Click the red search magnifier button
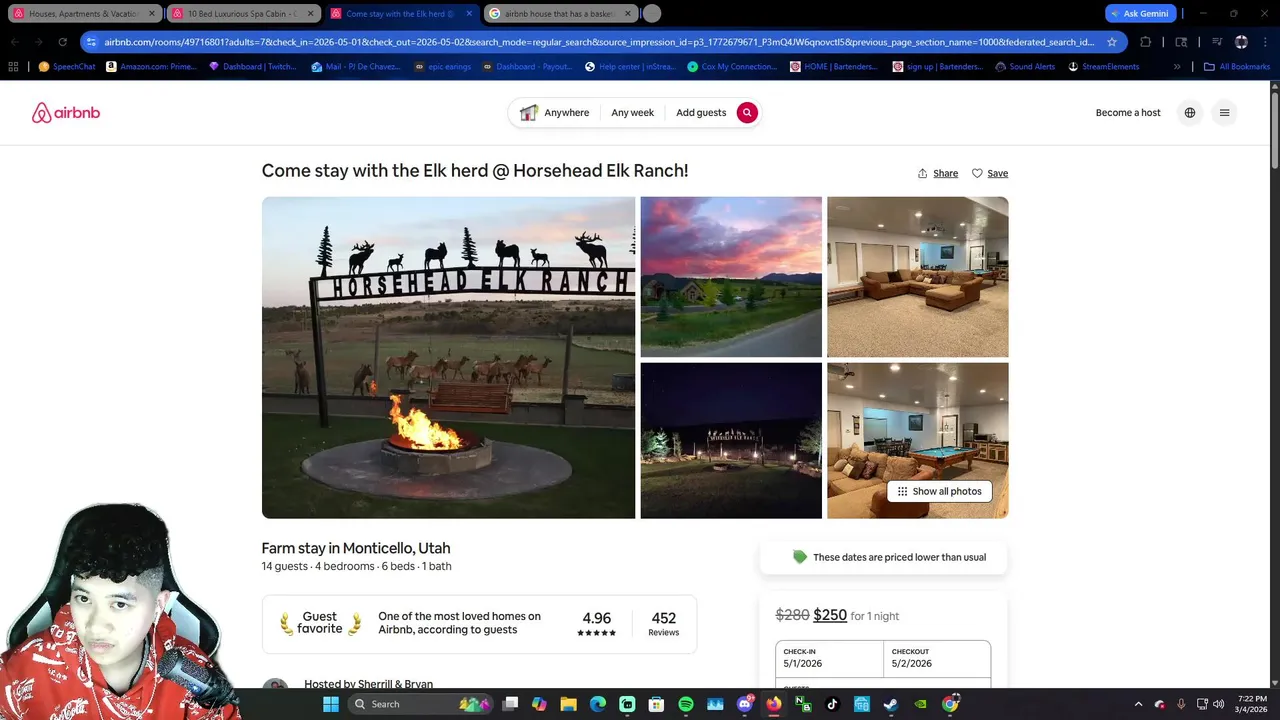This screenshot has height=720, width=1280. click(x=747, y=113)
